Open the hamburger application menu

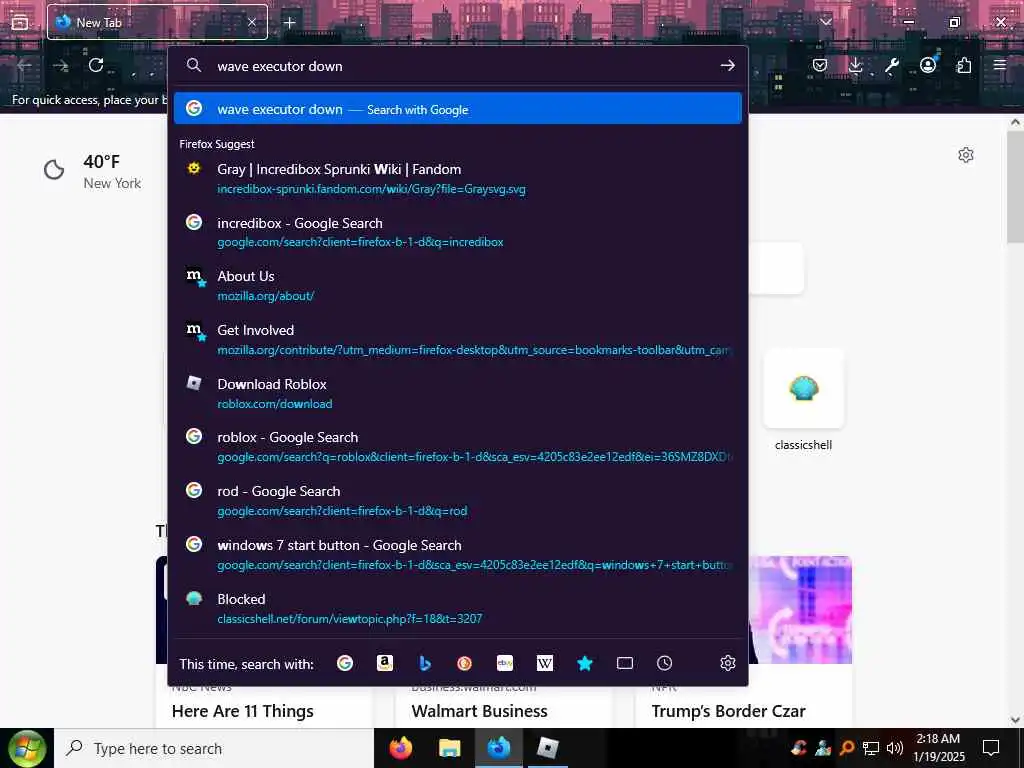[x=1000, y=65]
